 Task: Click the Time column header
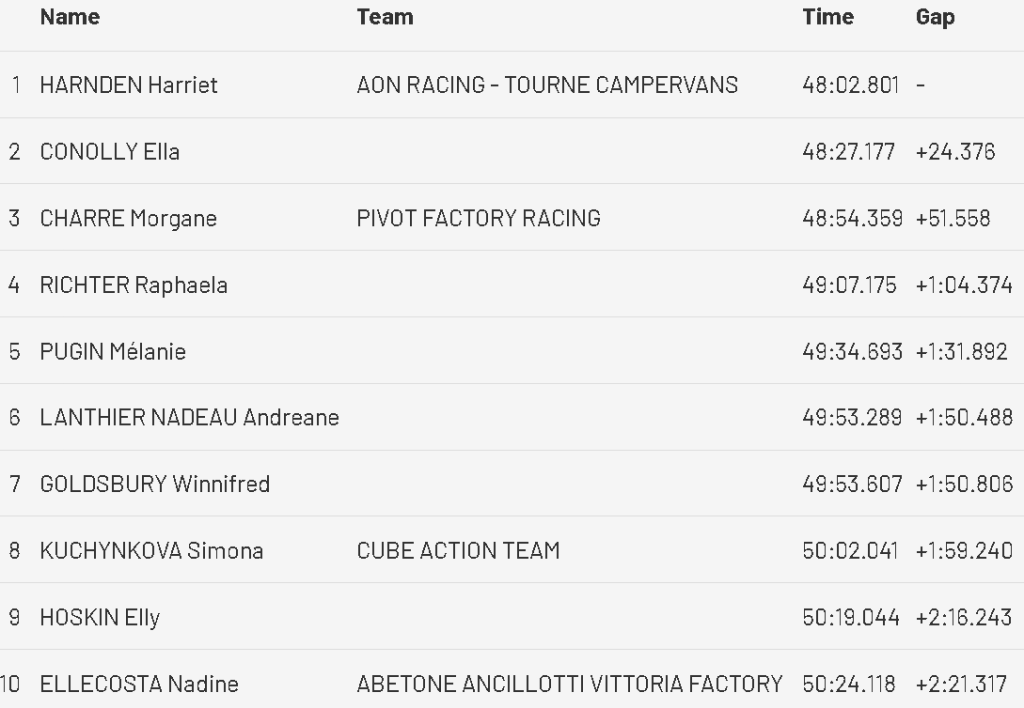(827, 17)
